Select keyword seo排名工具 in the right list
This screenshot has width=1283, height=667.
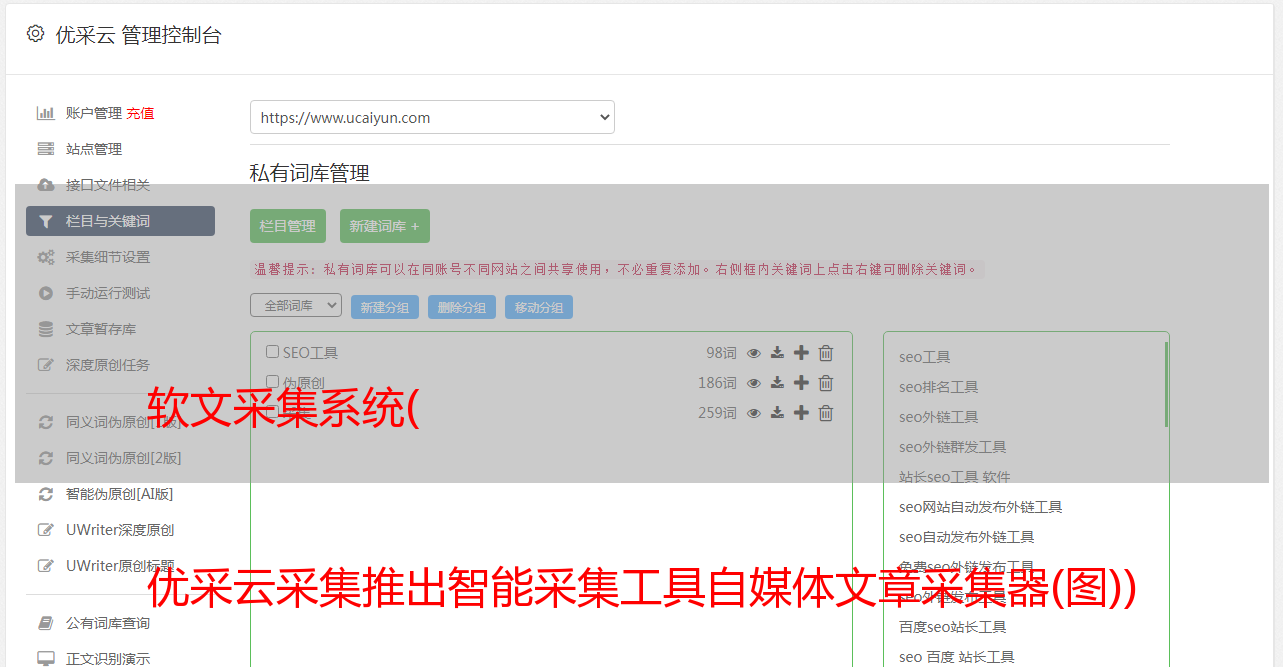click(938, 387)
